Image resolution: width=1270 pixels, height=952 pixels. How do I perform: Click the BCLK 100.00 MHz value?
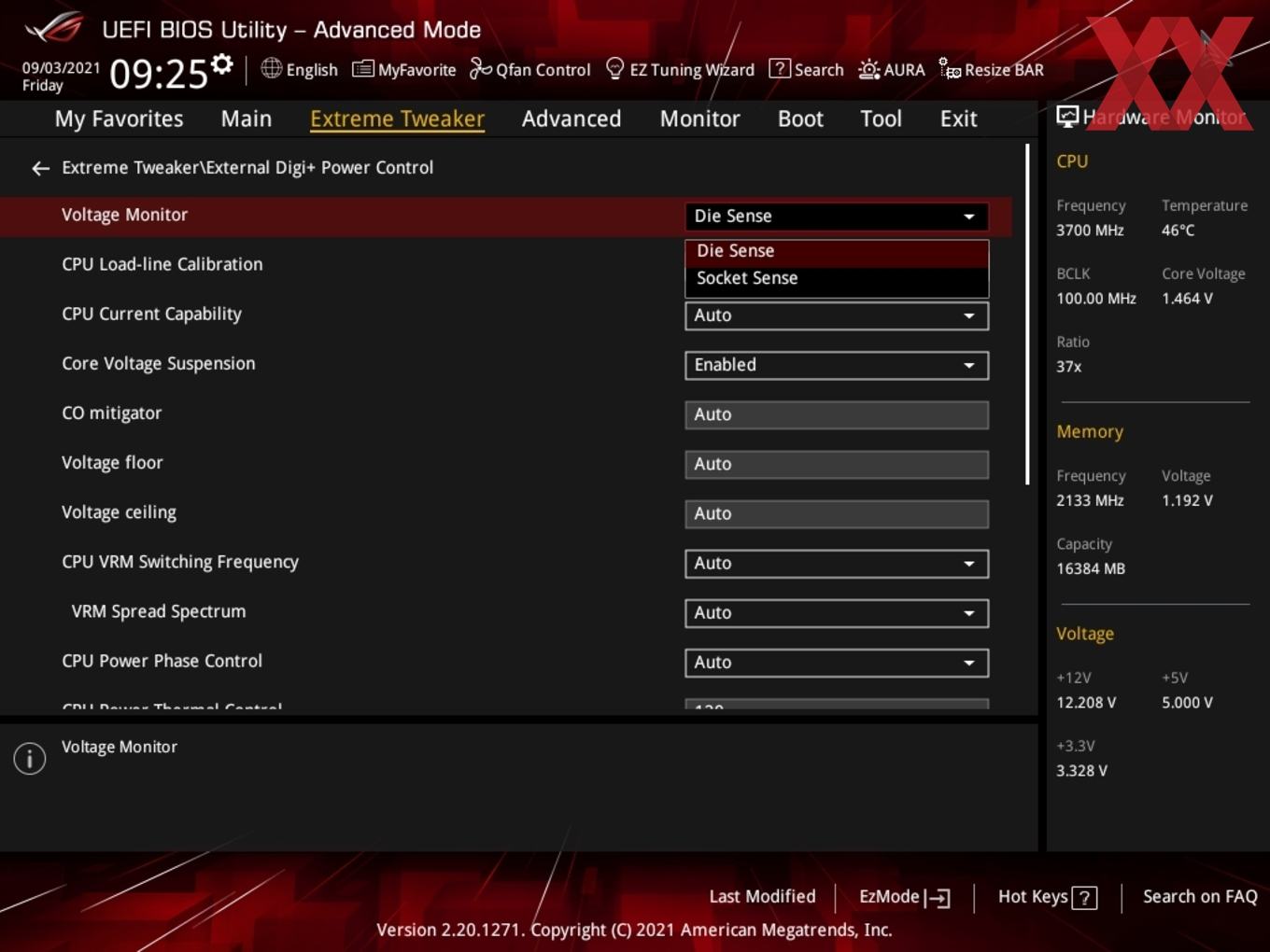[1096, 299]
